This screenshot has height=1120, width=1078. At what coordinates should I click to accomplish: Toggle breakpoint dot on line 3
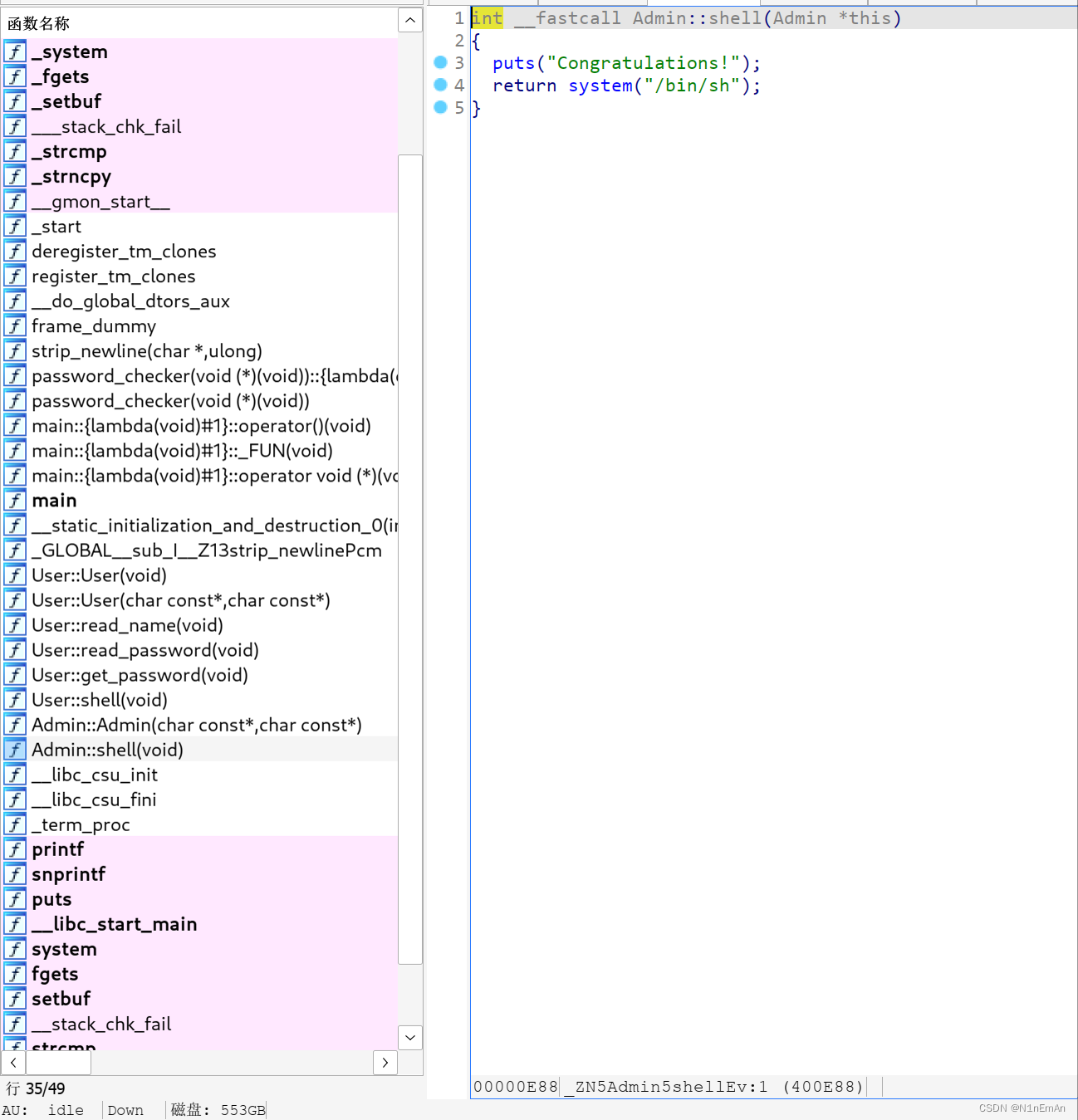pyautogui.click(x=441, y=62)
